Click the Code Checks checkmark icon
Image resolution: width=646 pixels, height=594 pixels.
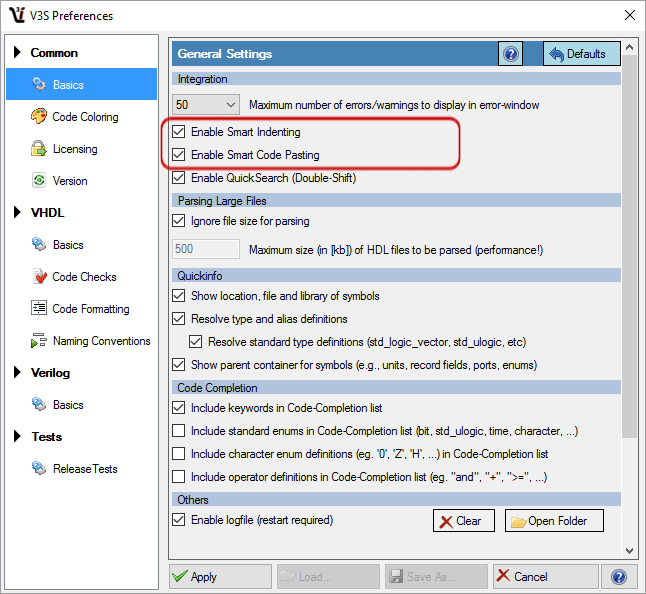click(x=40, y=276)
